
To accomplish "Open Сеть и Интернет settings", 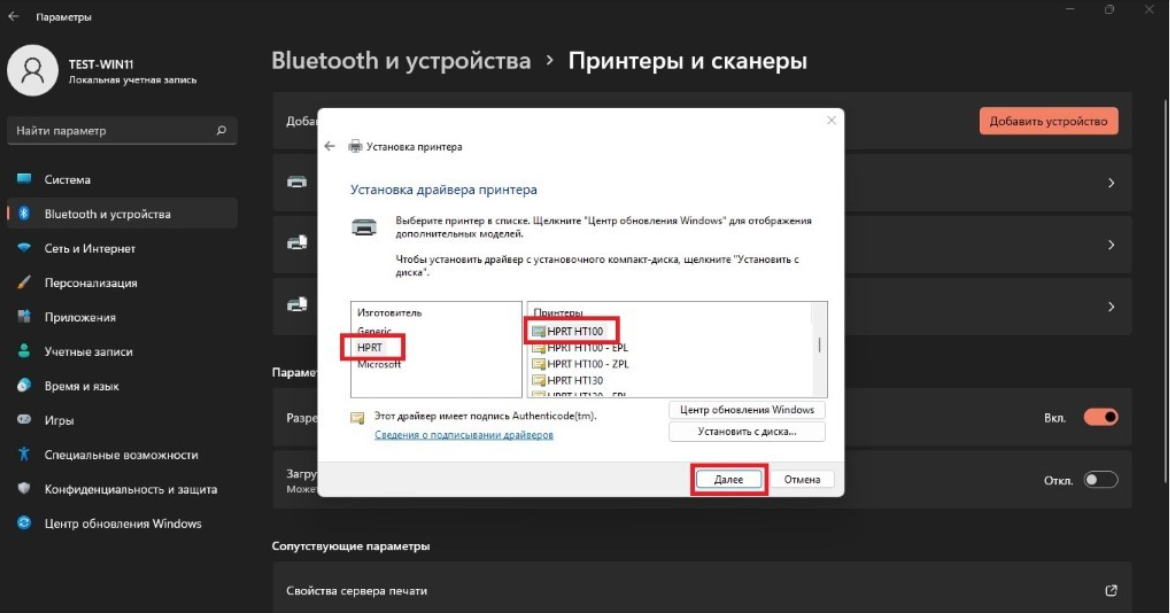I will [x=89, y=249].
